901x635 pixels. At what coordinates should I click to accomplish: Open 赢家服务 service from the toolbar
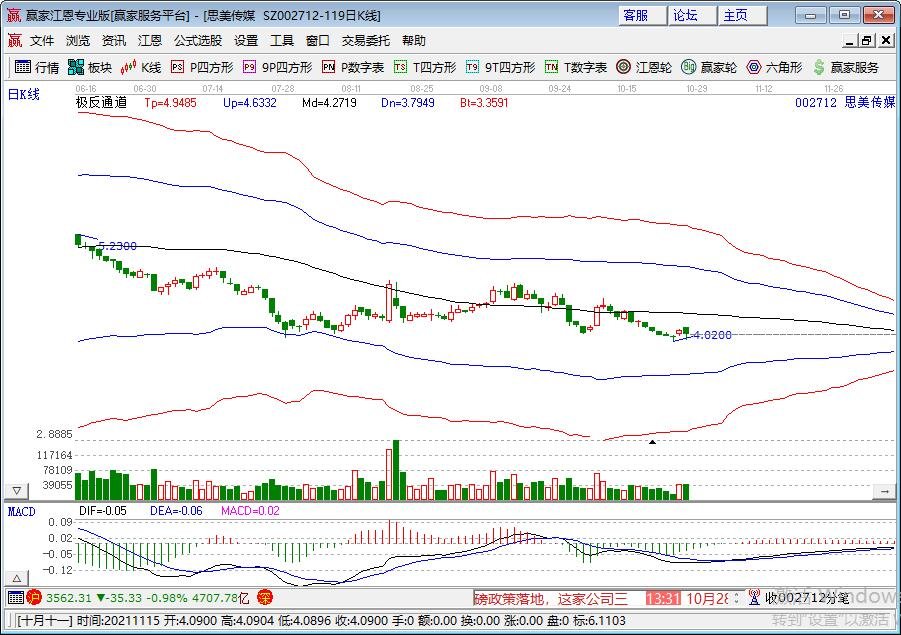coord(846,67)
